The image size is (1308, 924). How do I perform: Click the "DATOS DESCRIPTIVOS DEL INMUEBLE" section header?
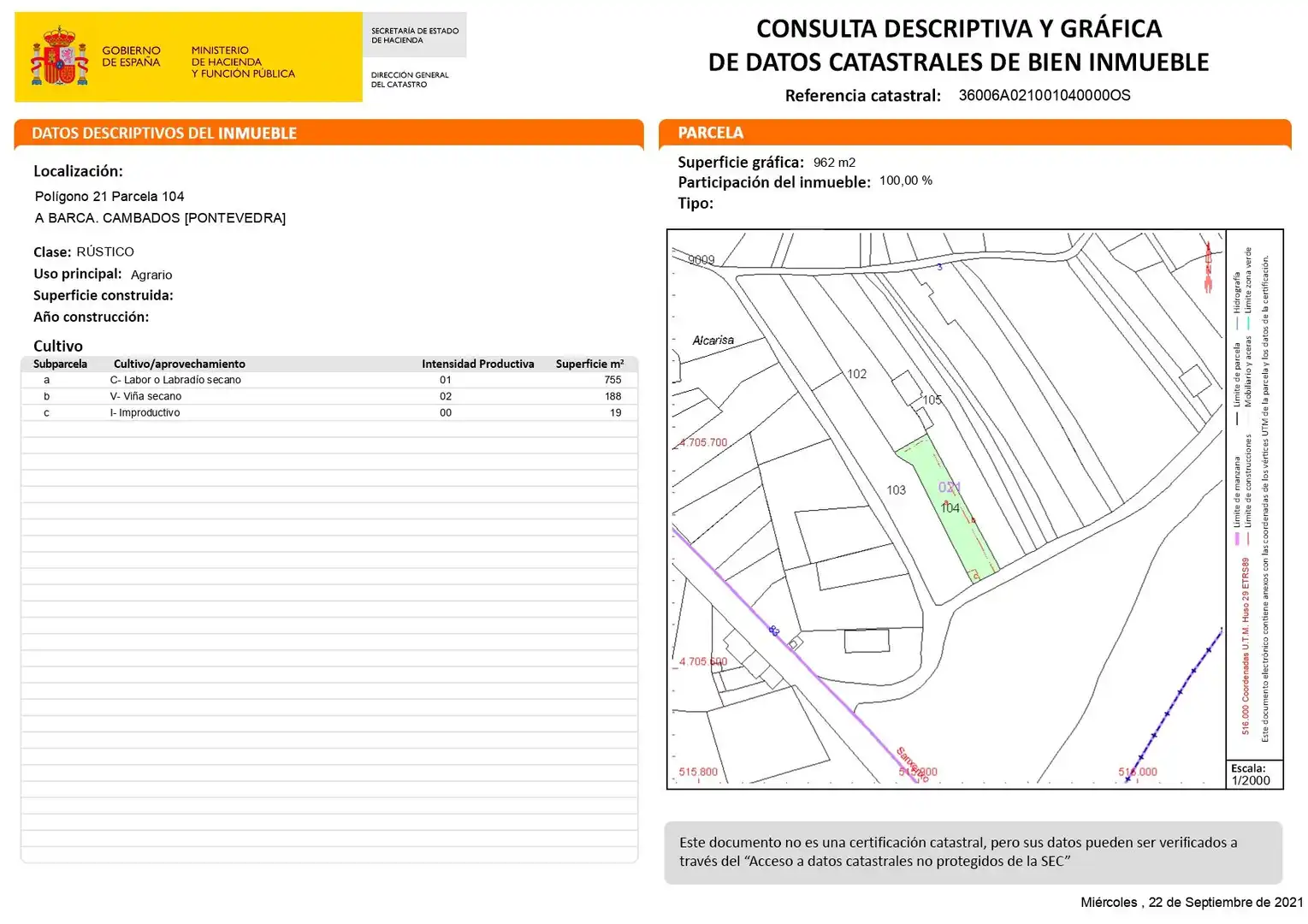(x=328, y=133)
